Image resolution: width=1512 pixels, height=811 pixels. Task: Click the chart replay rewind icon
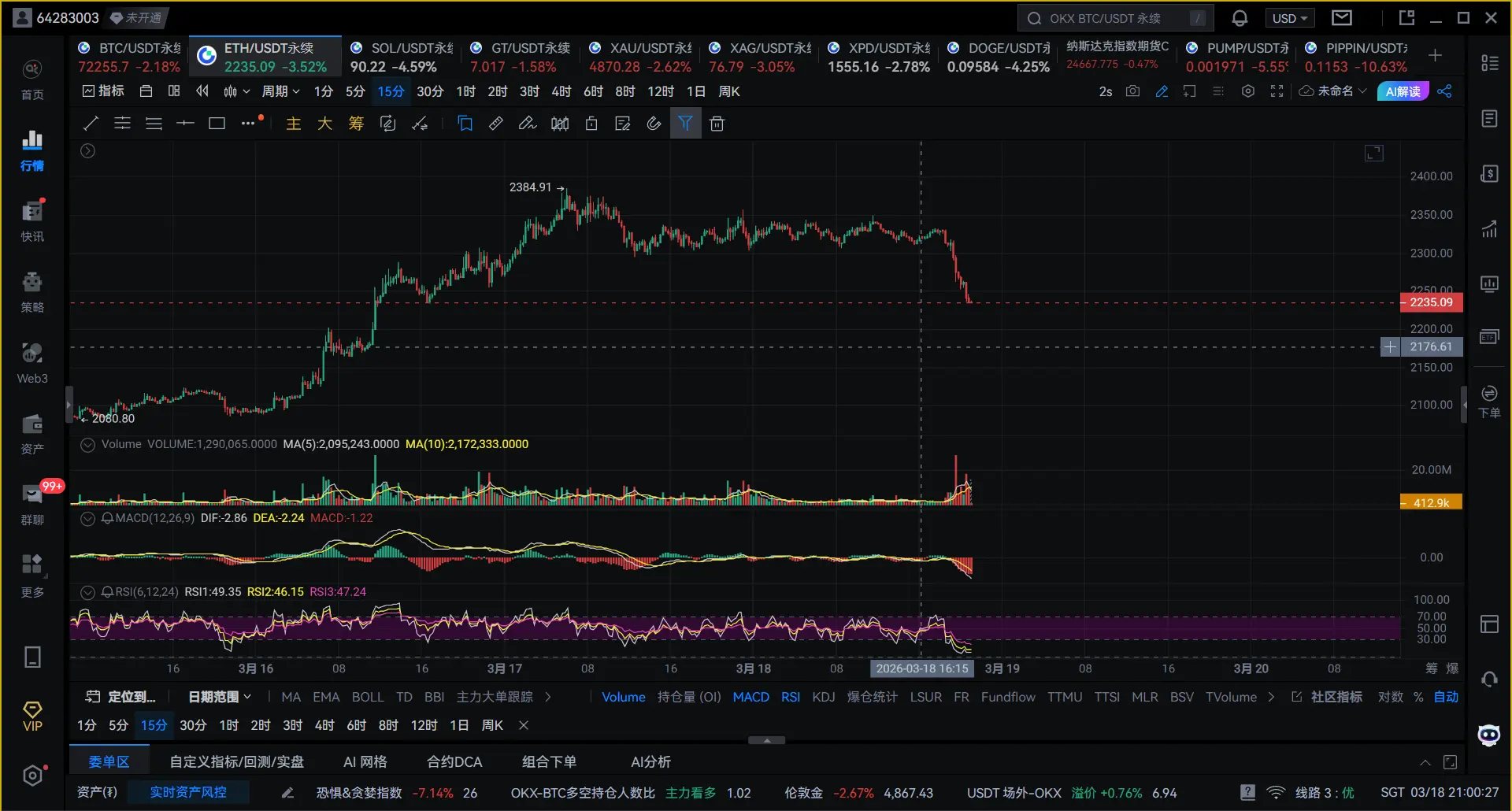pos(202,91)
